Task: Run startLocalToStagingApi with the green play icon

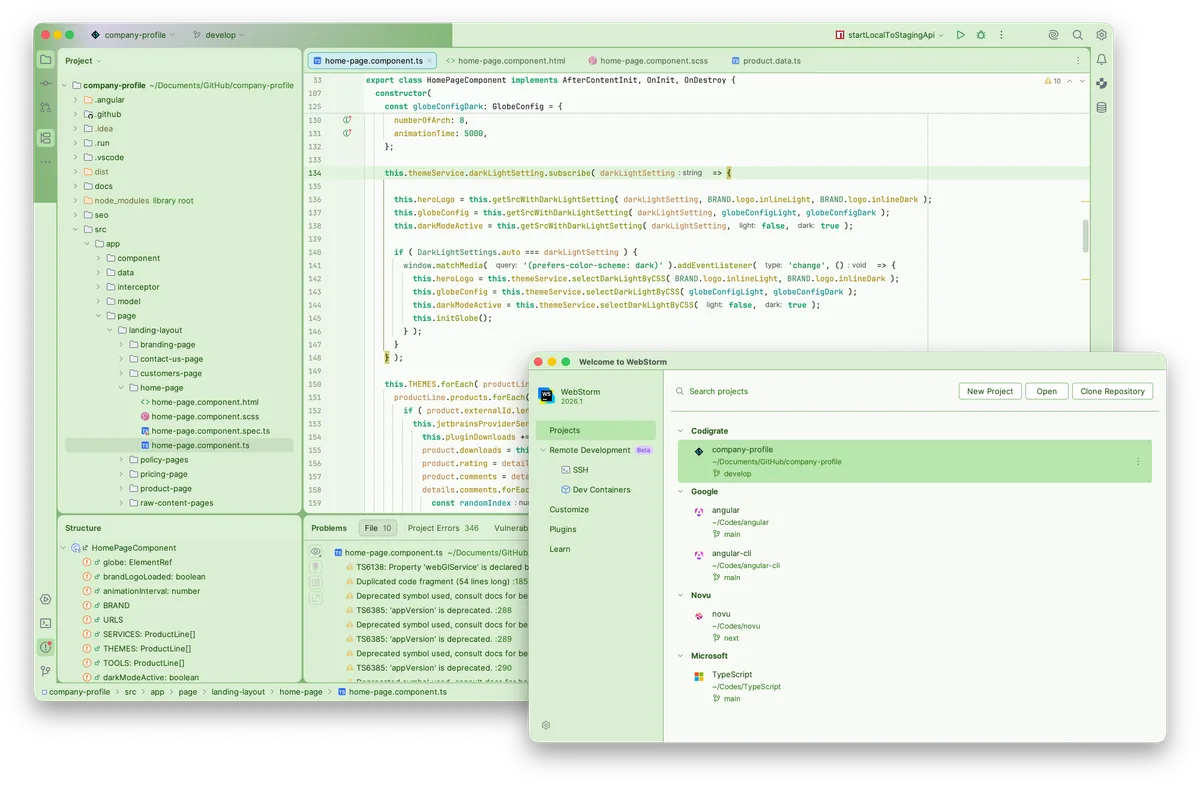Action: click(x=960, y=35)
